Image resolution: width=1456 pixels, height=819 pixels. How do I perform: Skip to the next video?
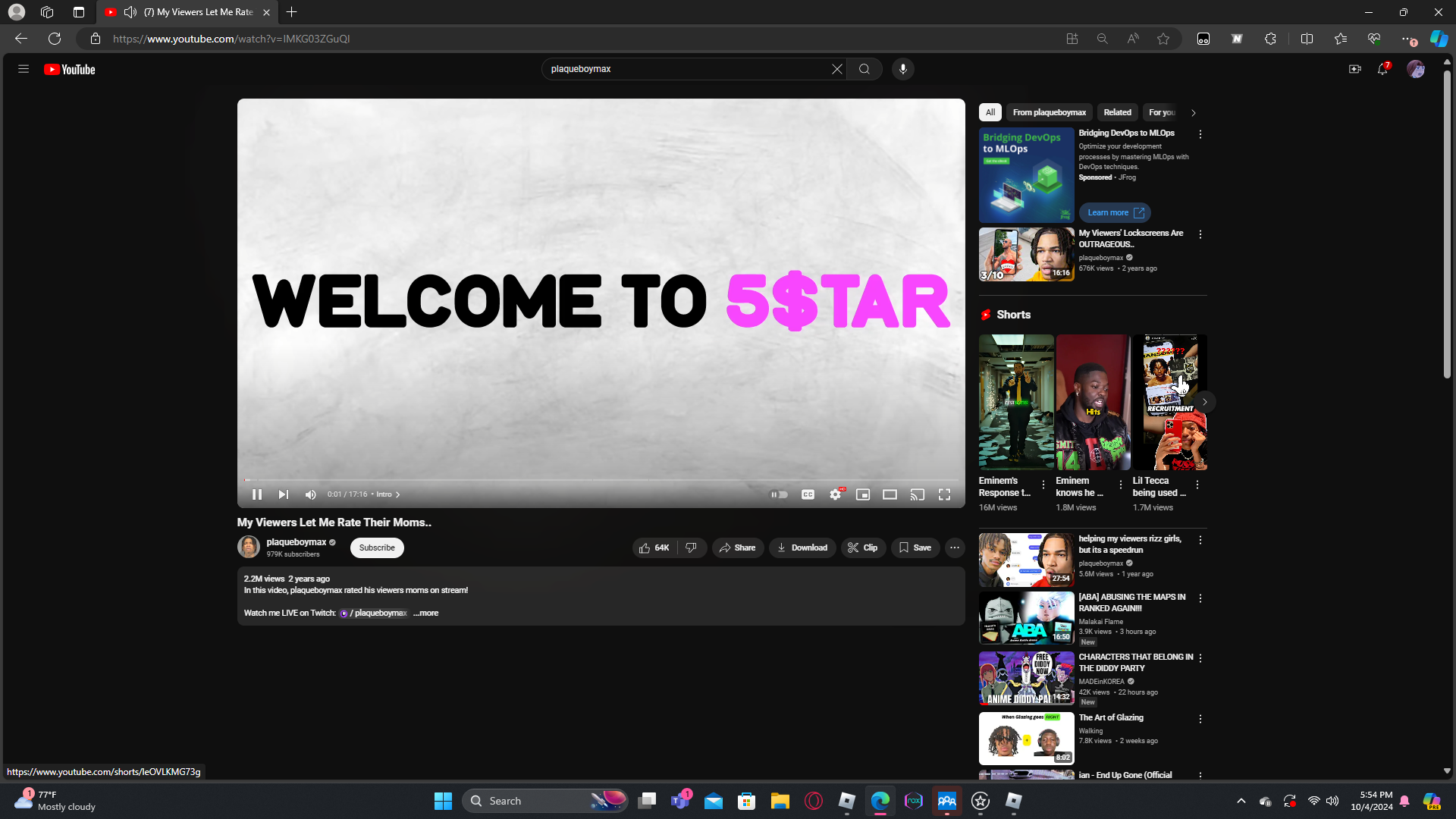pyautogui.click(x=283, y=494)
